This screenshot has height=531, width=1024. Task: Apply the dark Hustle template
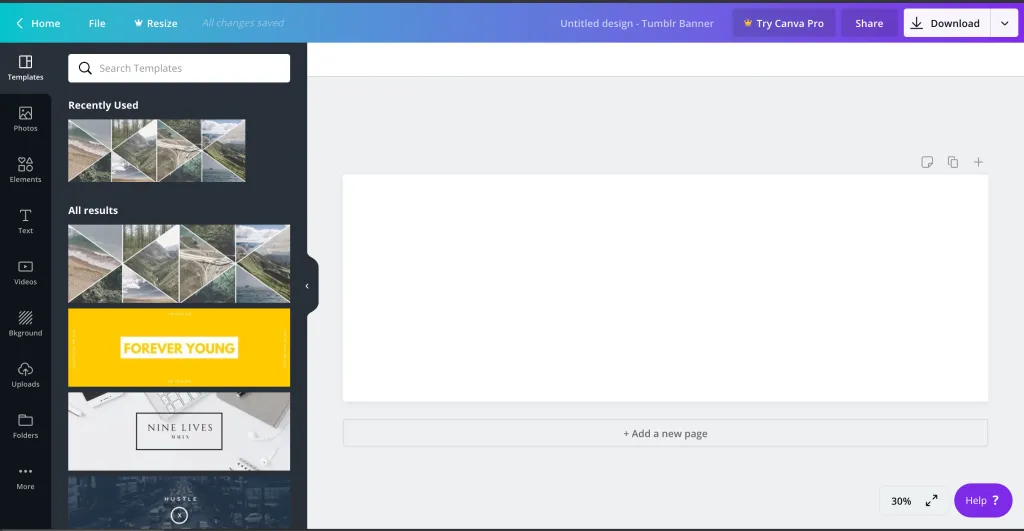pyautogui.click(x=179, y=502)
